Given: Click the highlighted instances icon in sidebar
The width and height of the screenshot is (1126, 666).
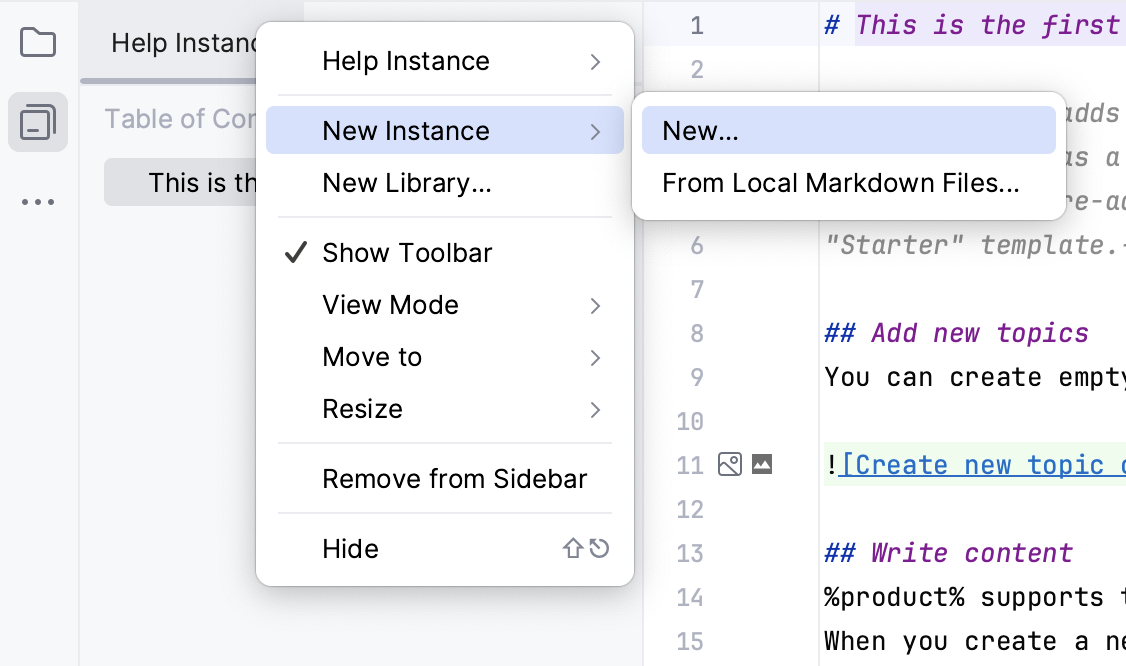Looking at the screenshot, I should (37, 121).
